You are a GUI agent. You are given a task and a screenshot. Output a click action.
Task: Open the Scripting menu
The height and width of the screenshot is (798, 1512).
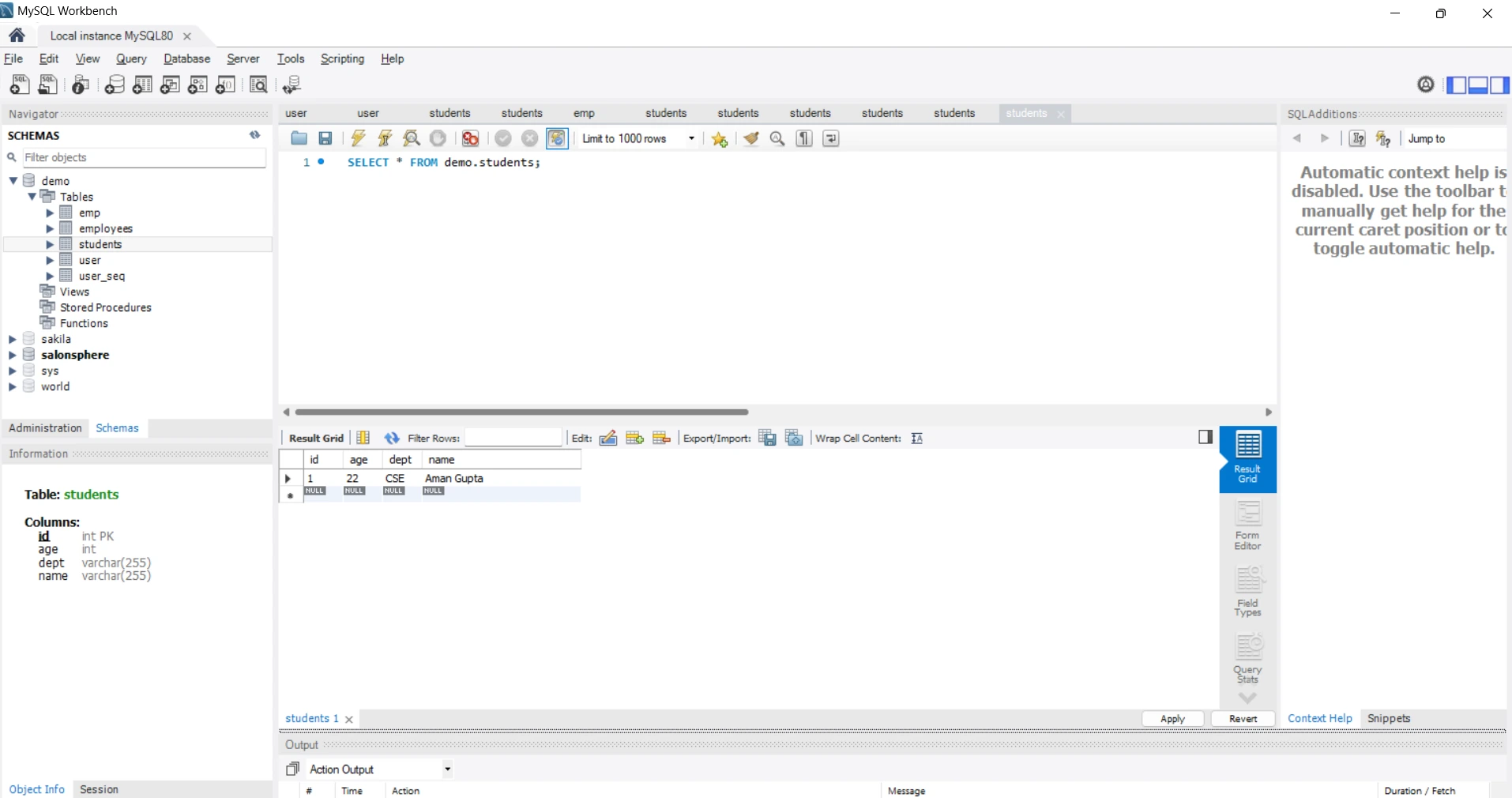coord(342,58)
